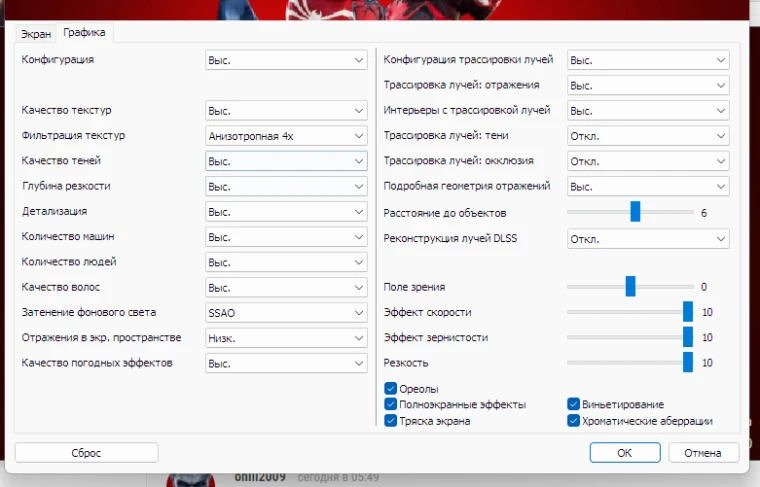Open the Реконструкция лучей DLSS dropdown
This screenshot has width=760, height=487.
[648, 239]
